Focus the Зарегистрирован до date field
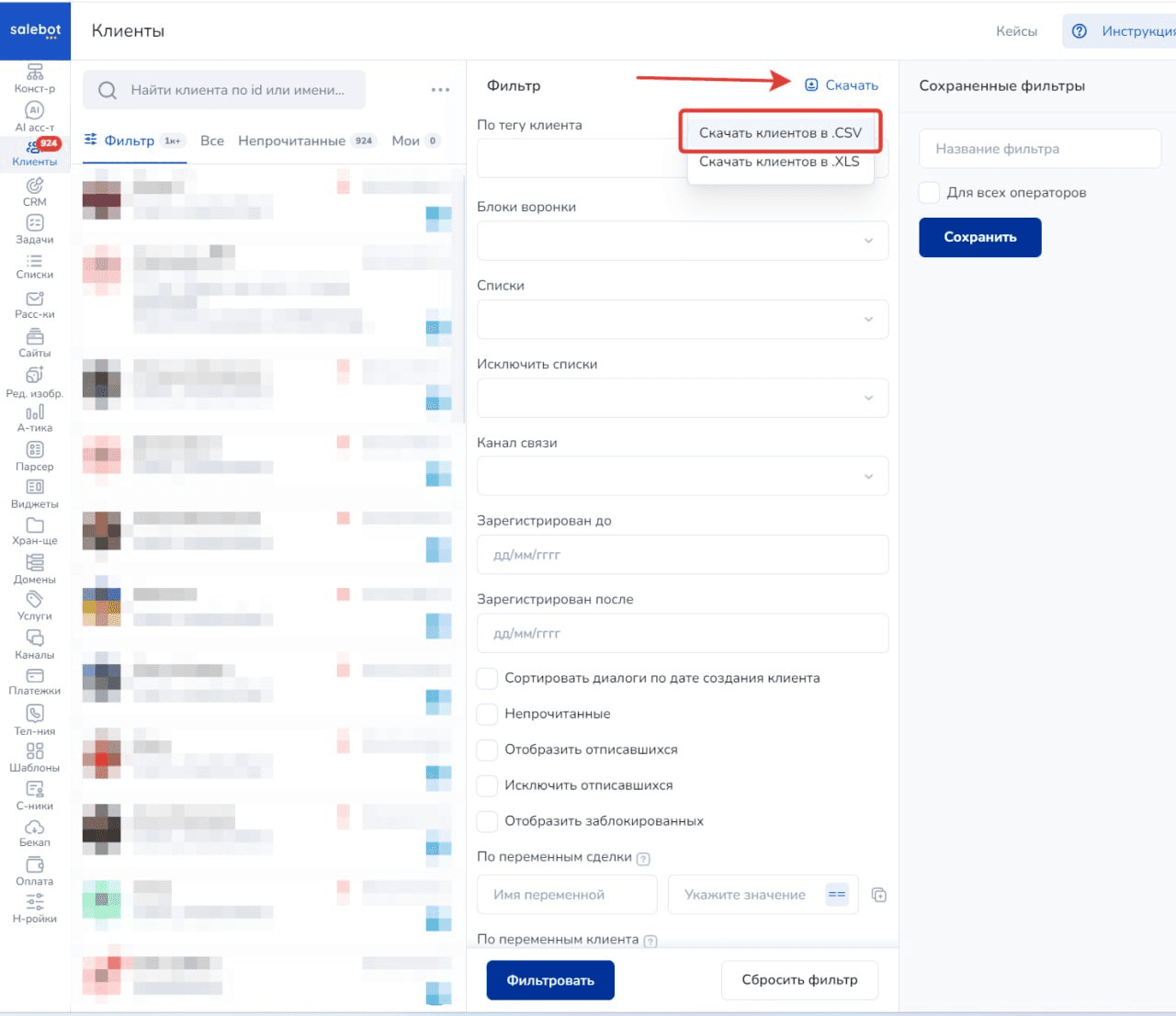This screenshot has height=1016, width=1176. click(x=682, y=555)
